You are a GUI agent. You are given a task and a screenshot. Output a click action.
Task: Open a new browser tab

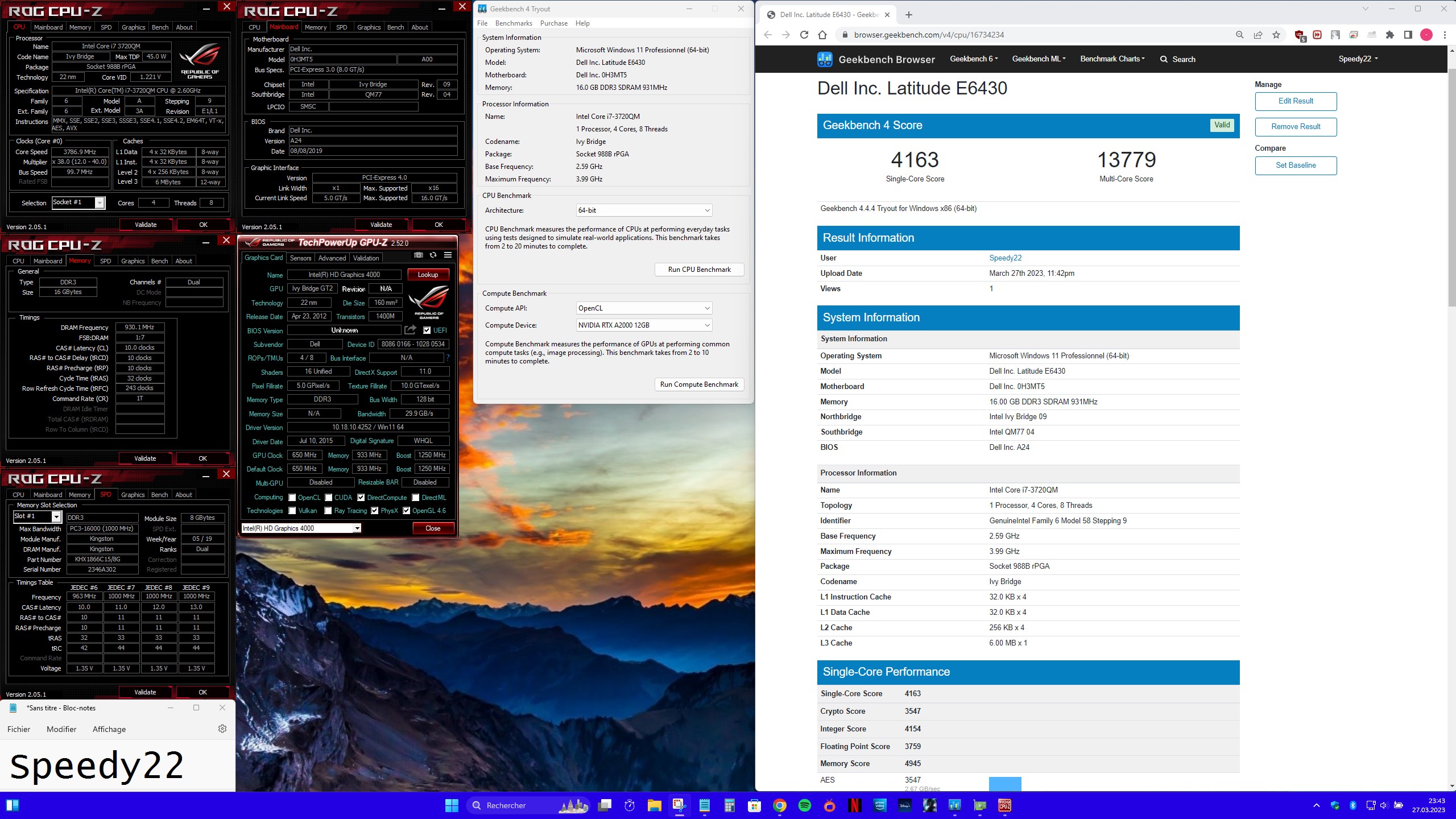click(x=908, y=15)
